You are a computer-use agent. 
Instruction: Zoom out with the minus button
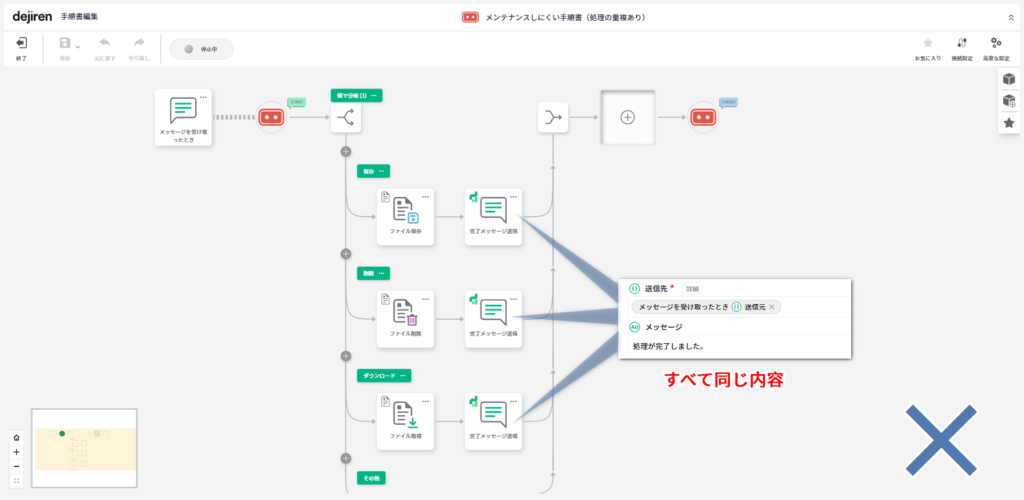tap(16, 466)
